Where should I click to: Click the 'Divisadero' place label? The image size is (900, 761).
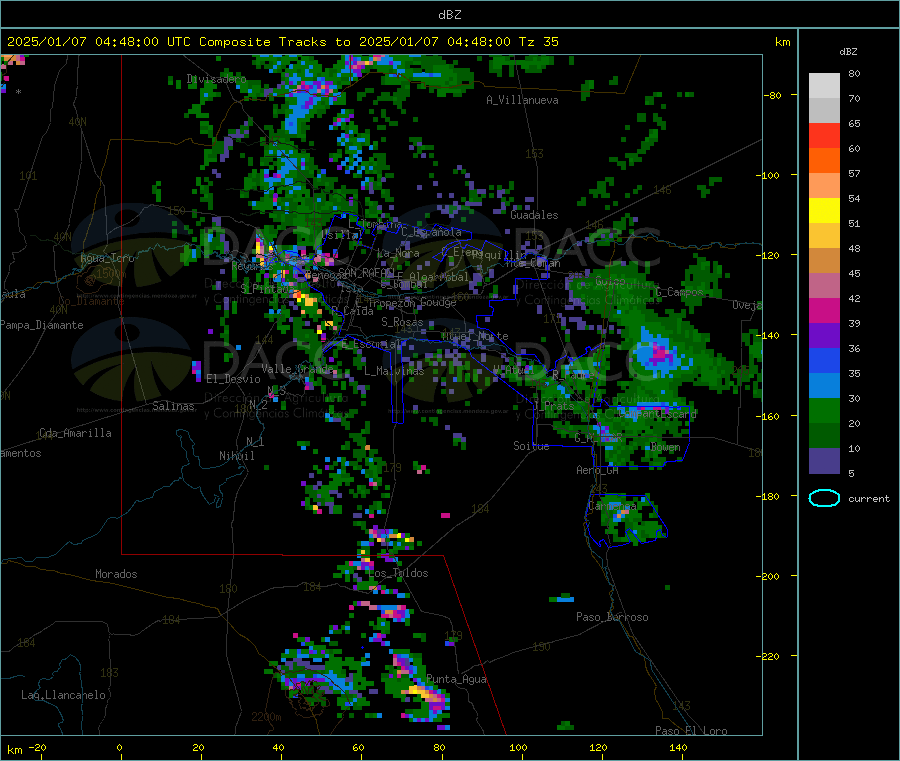click(x=216, y=79)
